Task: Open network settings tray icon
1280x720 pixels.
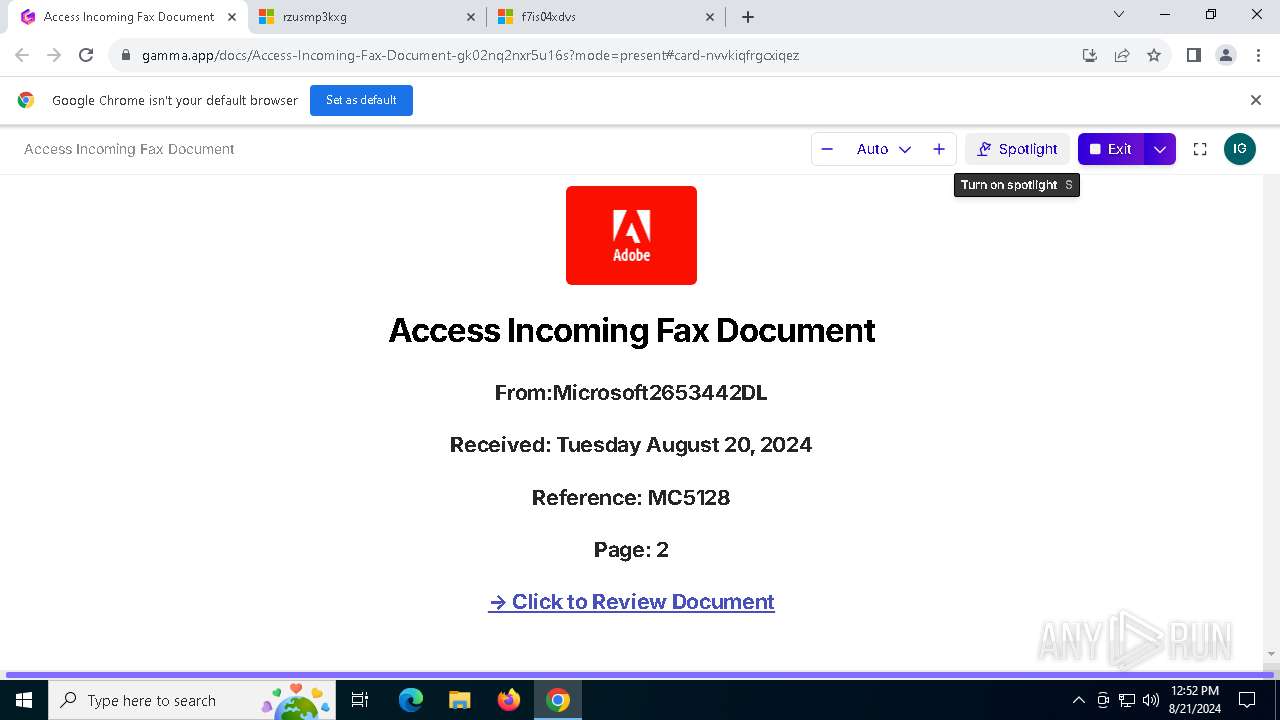Action: point(1127,700)
